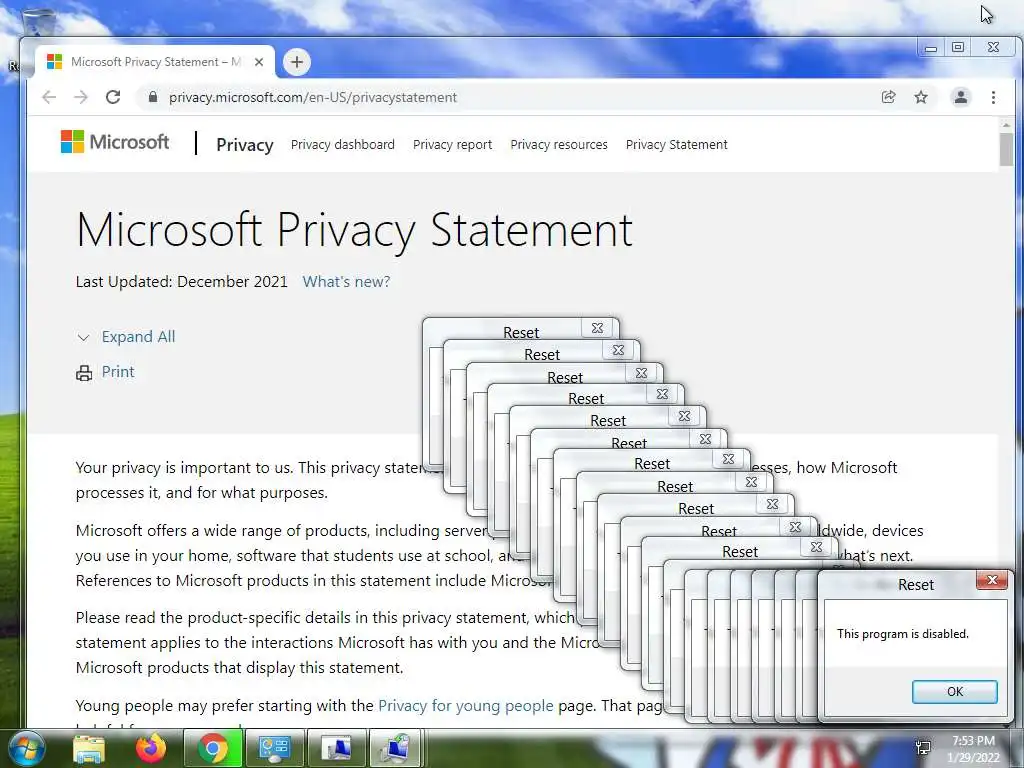The image size is (1024, 768).
Task: Open Privacy for young people link
Action: click(466, 705)
